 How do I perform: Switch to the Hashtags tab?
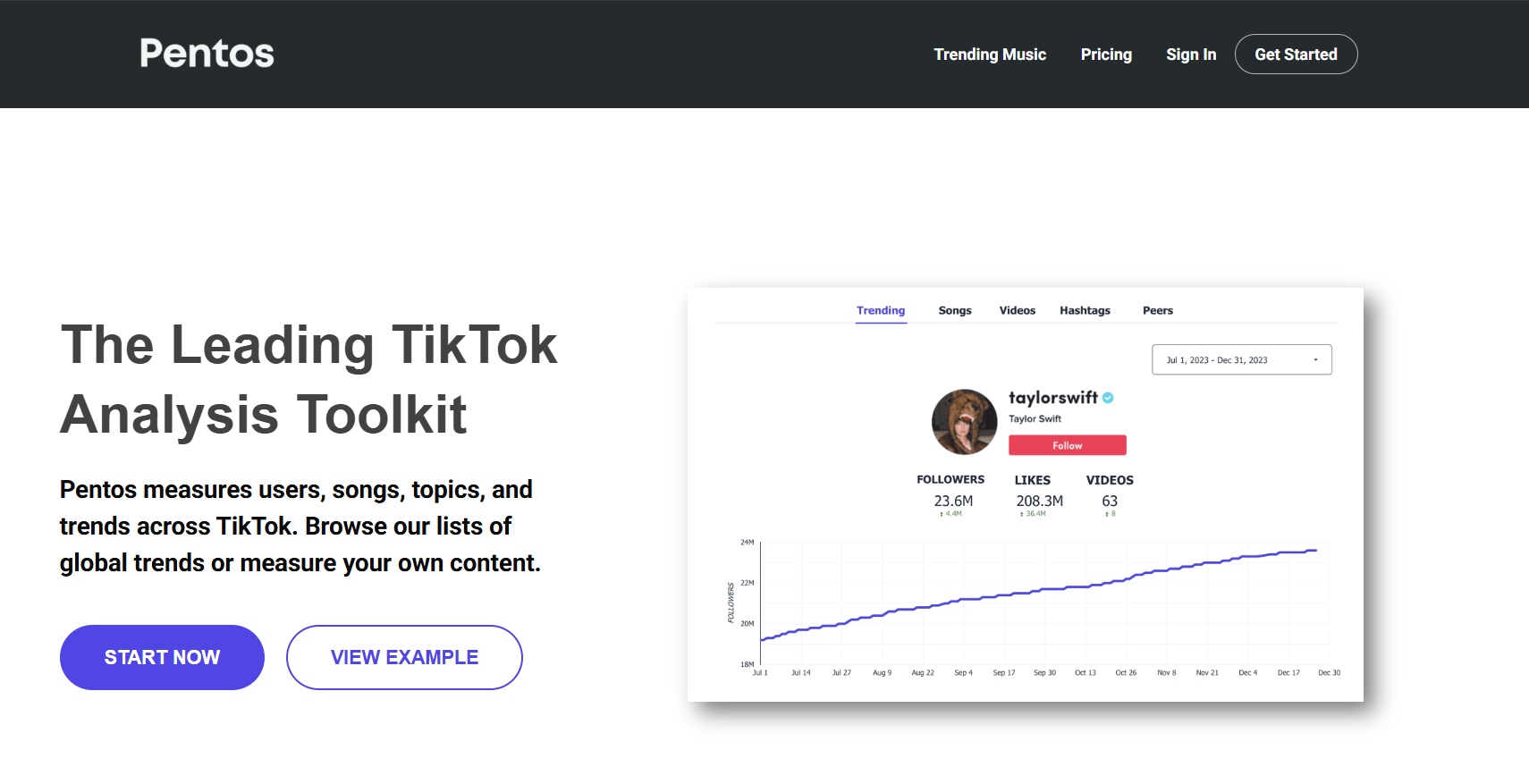(x=1085, y=310)
